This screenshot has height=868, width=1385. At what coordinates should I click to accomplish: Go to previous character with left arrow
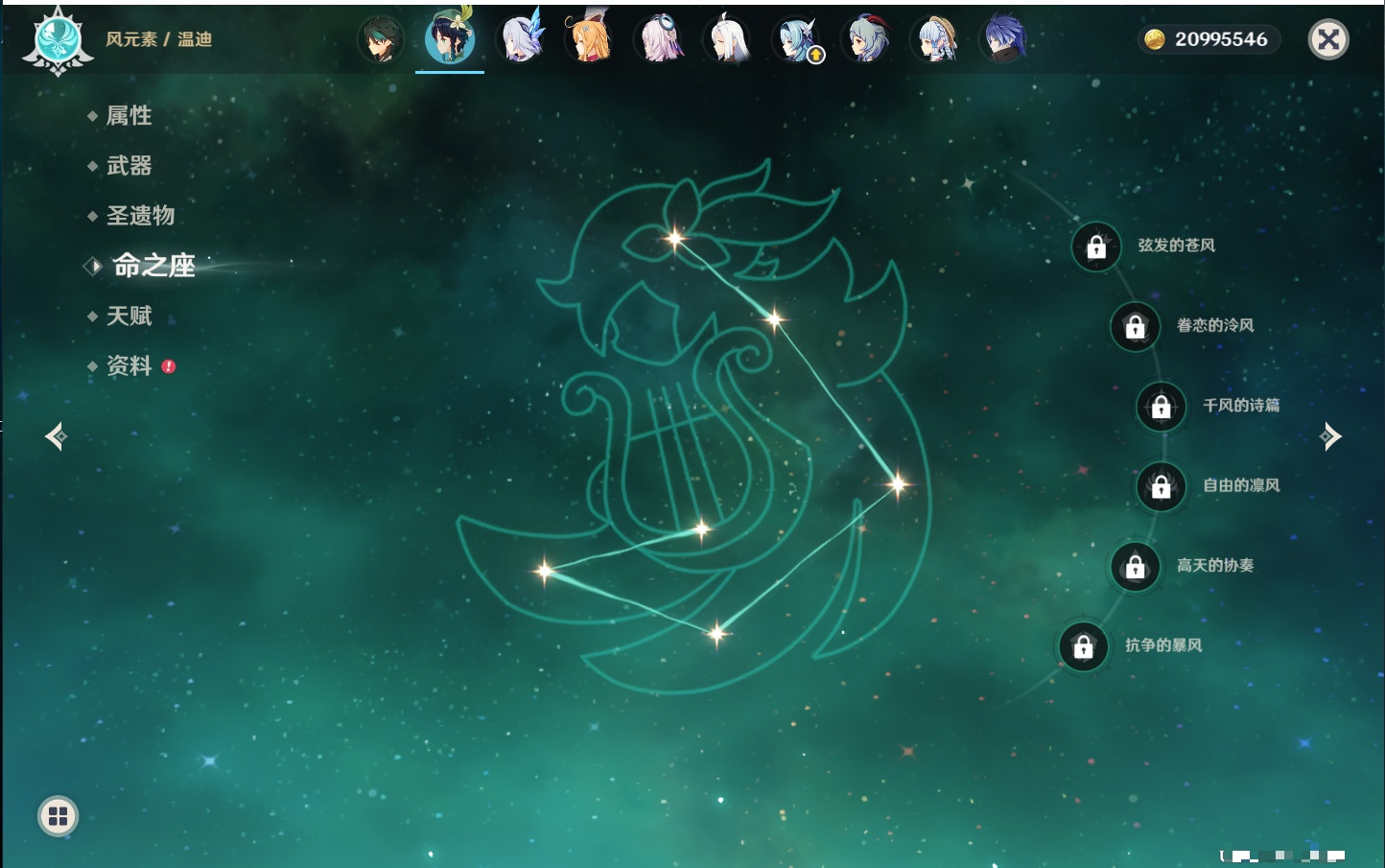pyautogui.click(x=56, y=436)
